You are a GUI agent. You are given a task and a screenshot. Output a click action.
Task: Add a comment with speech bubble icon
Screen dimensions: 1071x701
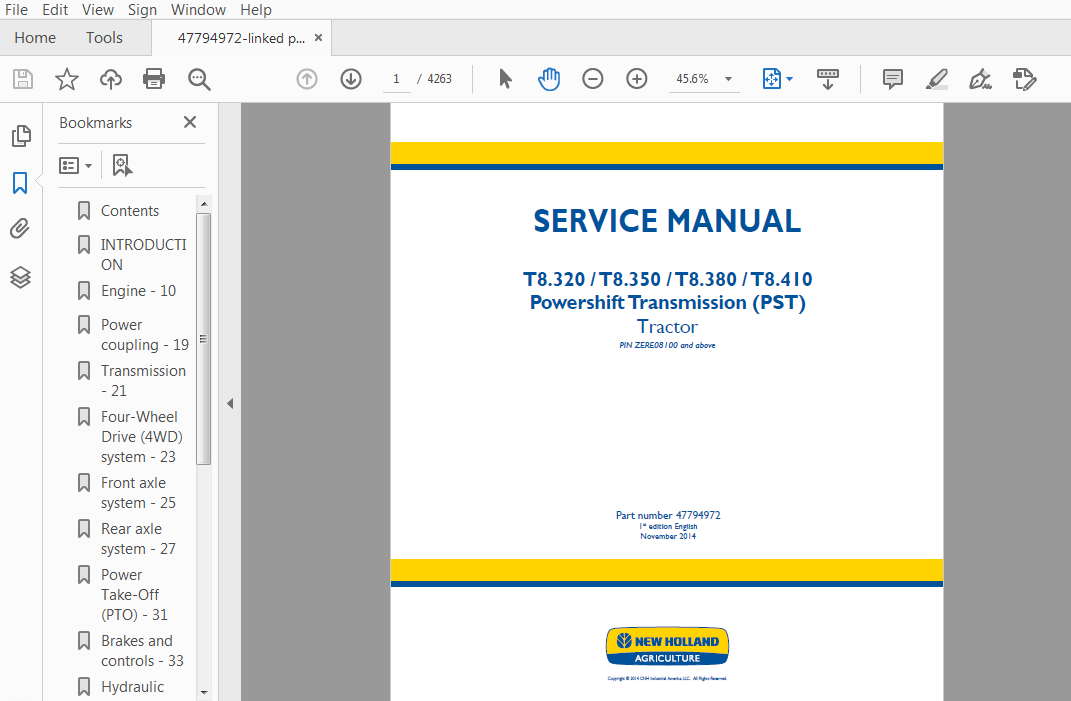coord(892,79)
